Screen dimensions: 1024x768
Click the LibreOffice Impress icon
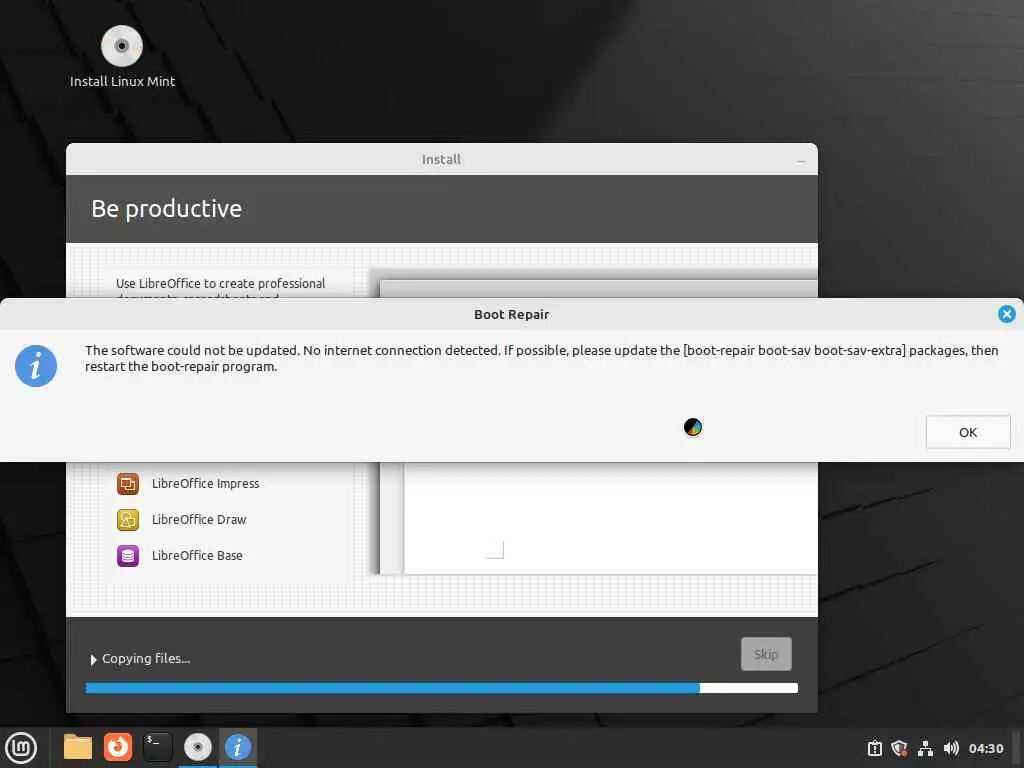pyautogui.click(x=128, y=484)
